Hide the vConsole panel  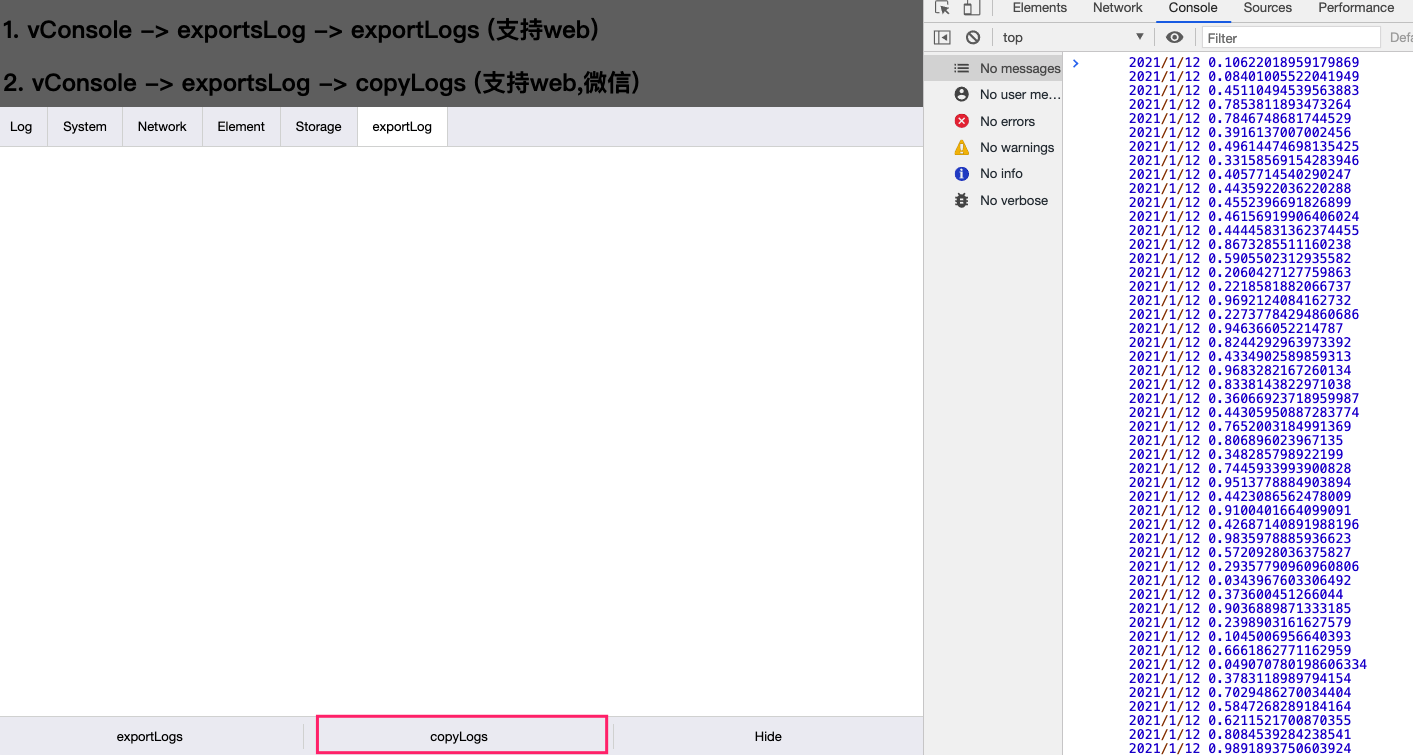coord(768,736)
